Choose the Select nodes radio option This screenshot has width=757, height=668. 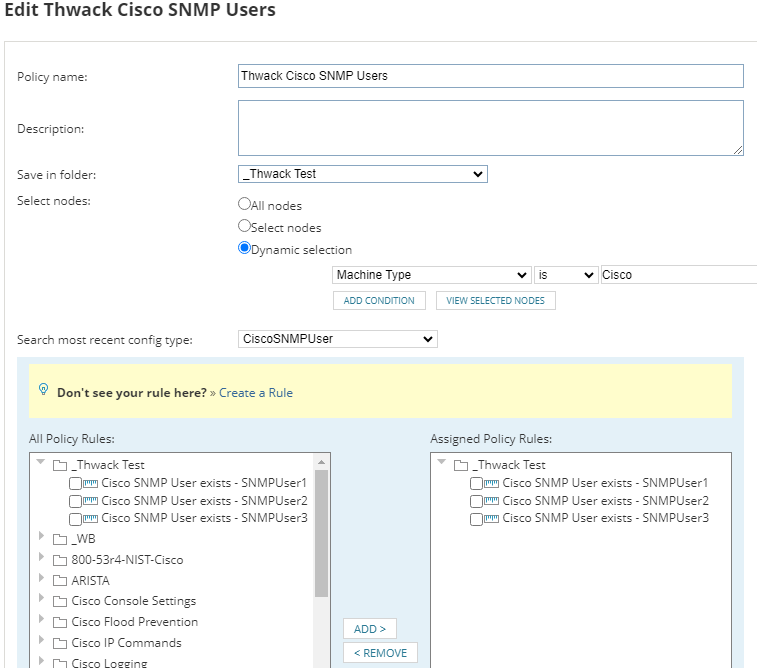tap(244, 226)
